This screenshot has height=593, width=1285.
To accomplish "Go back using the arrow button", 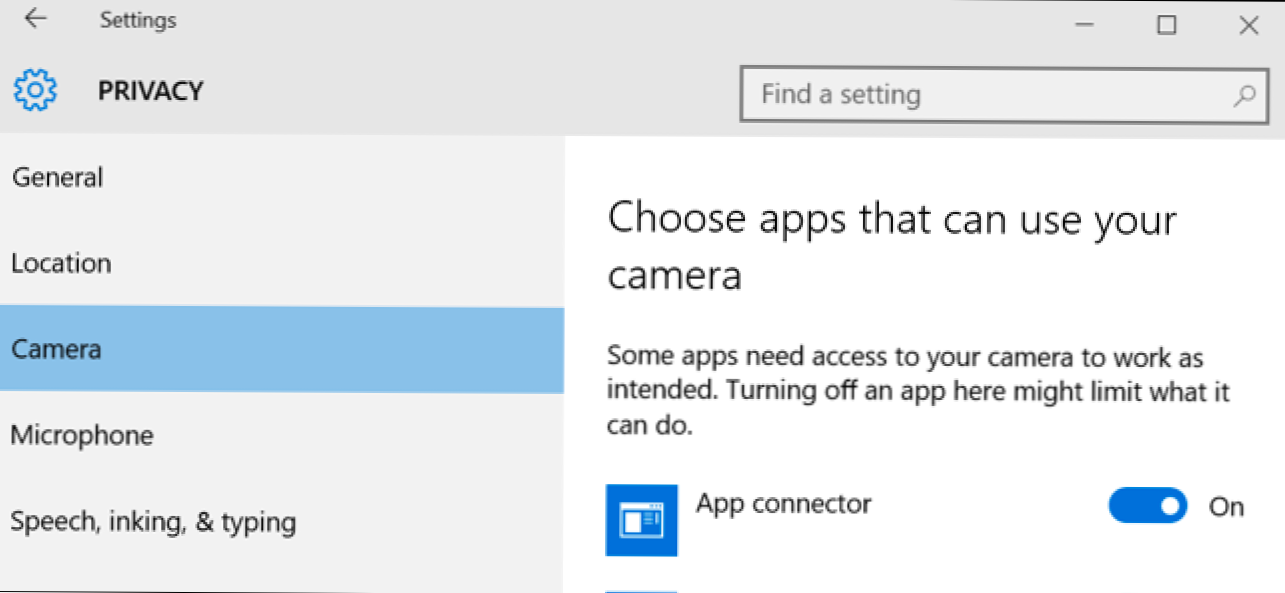I will [36, 20].
